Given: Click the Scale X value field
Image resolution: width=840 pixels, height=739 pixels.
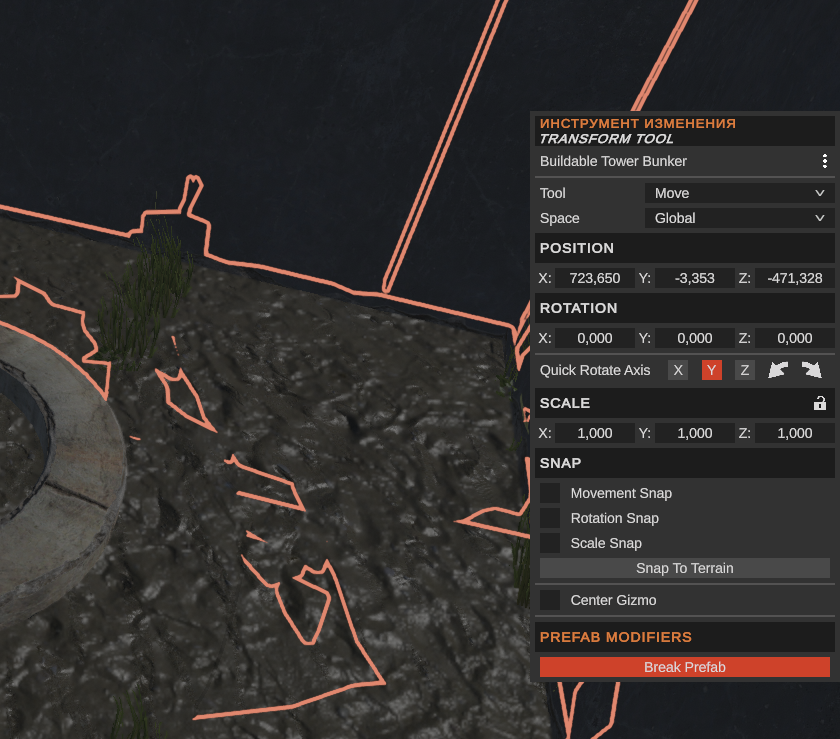Looking at the screenshot, I should pos(595,433).
